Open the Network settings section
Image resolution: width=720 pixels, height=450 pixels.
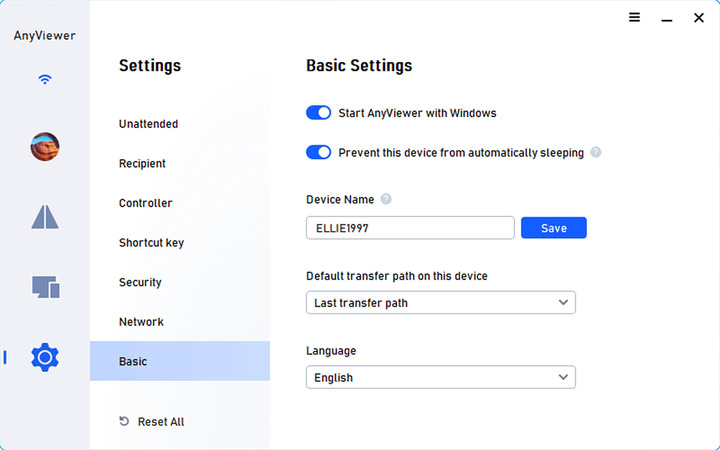pyautogui.click(x=141, y=322)
